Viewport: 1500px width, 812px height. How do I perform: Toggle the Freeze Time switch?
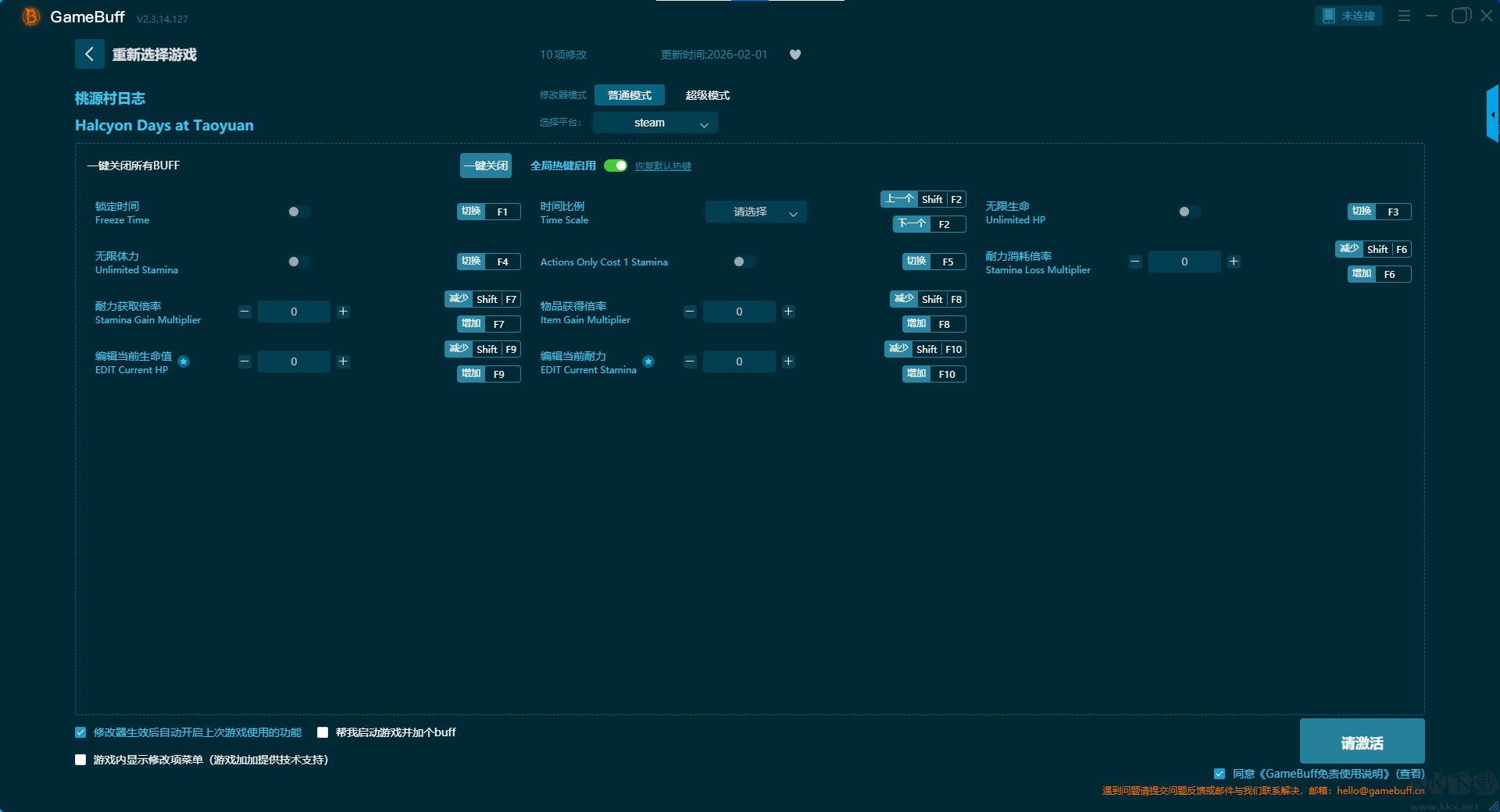[298, 212]
